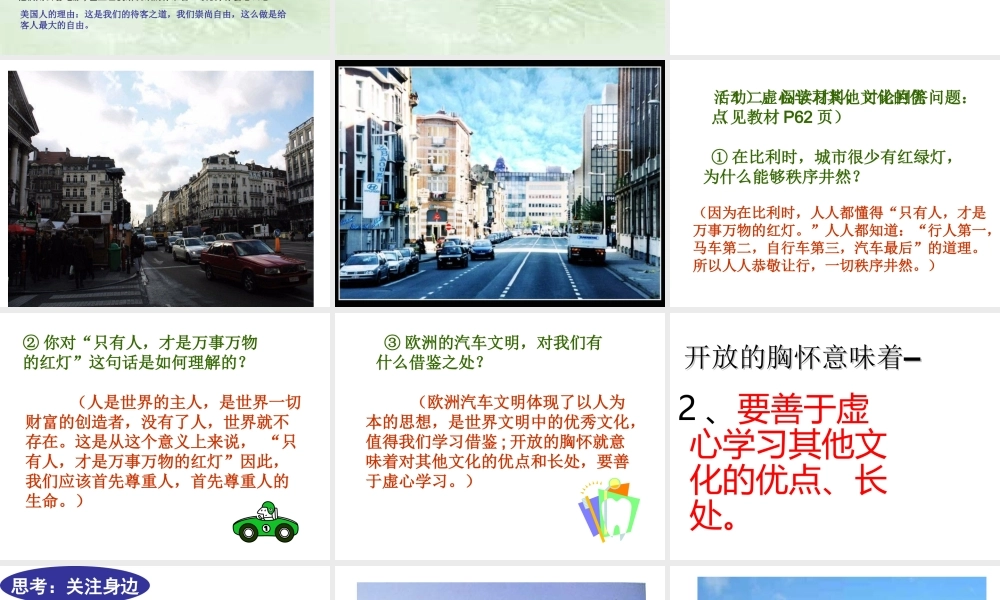Click the red text 化的优点、长
1000x600 pixels.
point(788,481)
